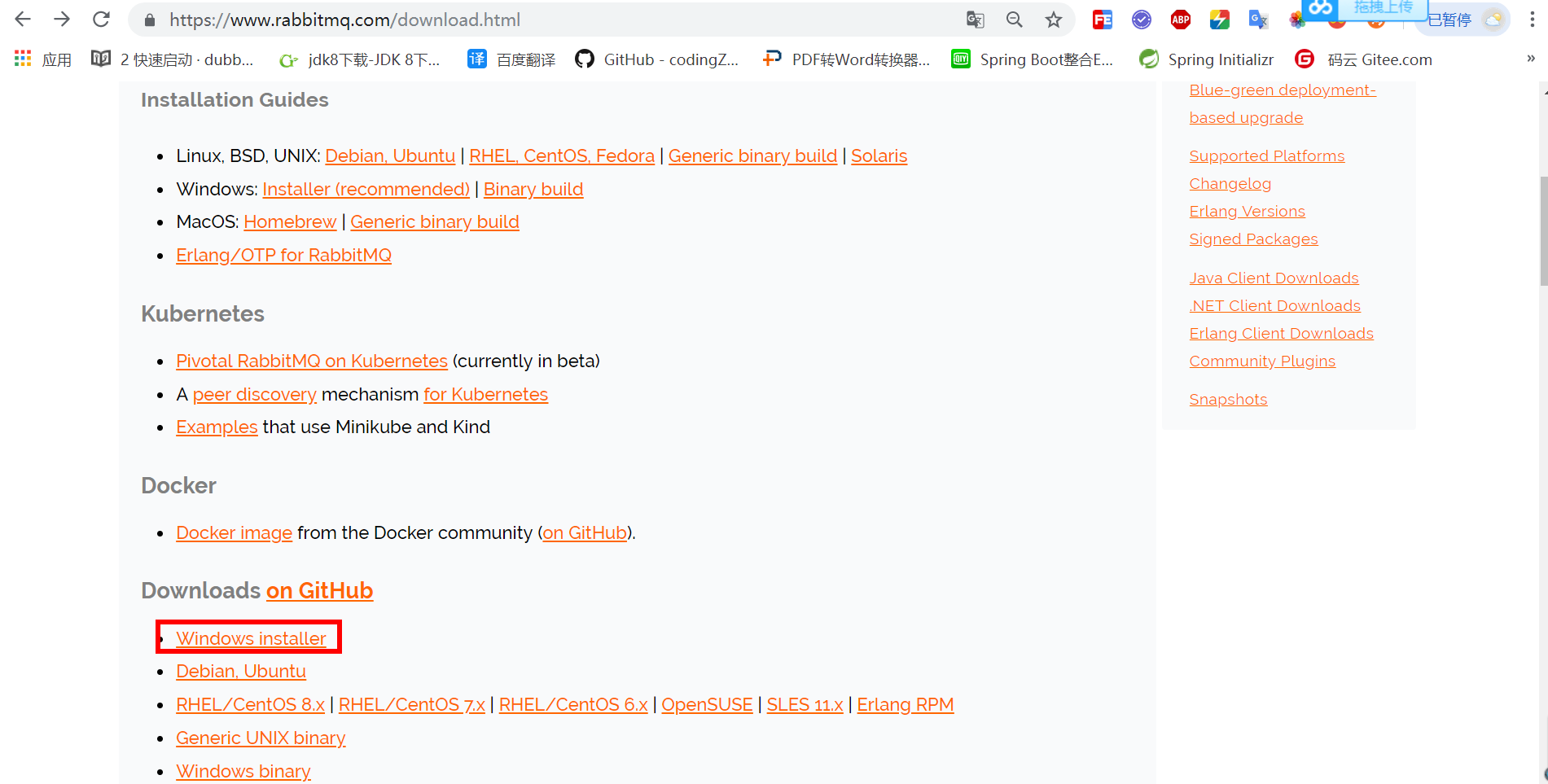1548x784 pixels.
Task: Open the dubbo quick start bookmark
Action: (173, 59)
